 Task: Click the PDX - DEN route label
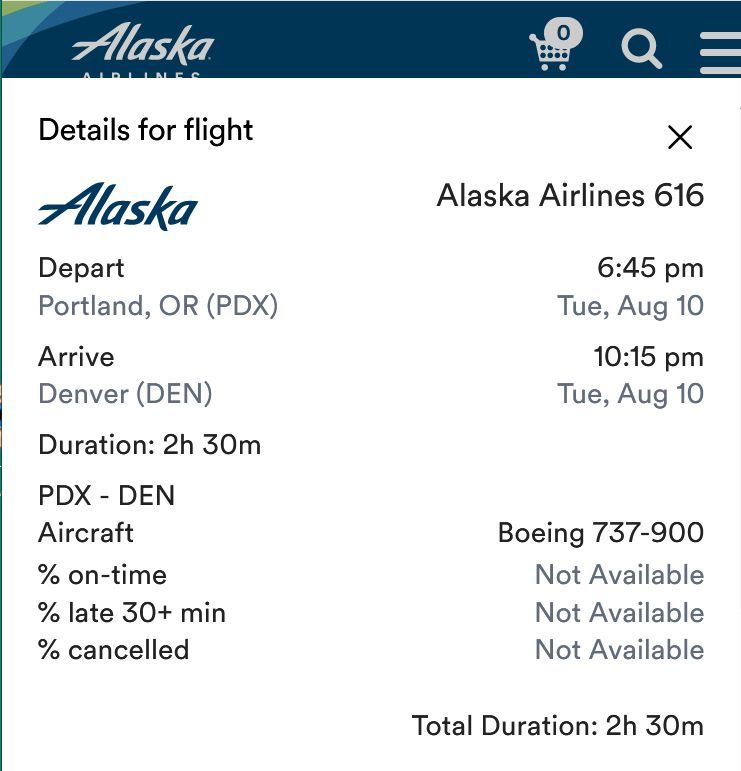click(107, 495)
